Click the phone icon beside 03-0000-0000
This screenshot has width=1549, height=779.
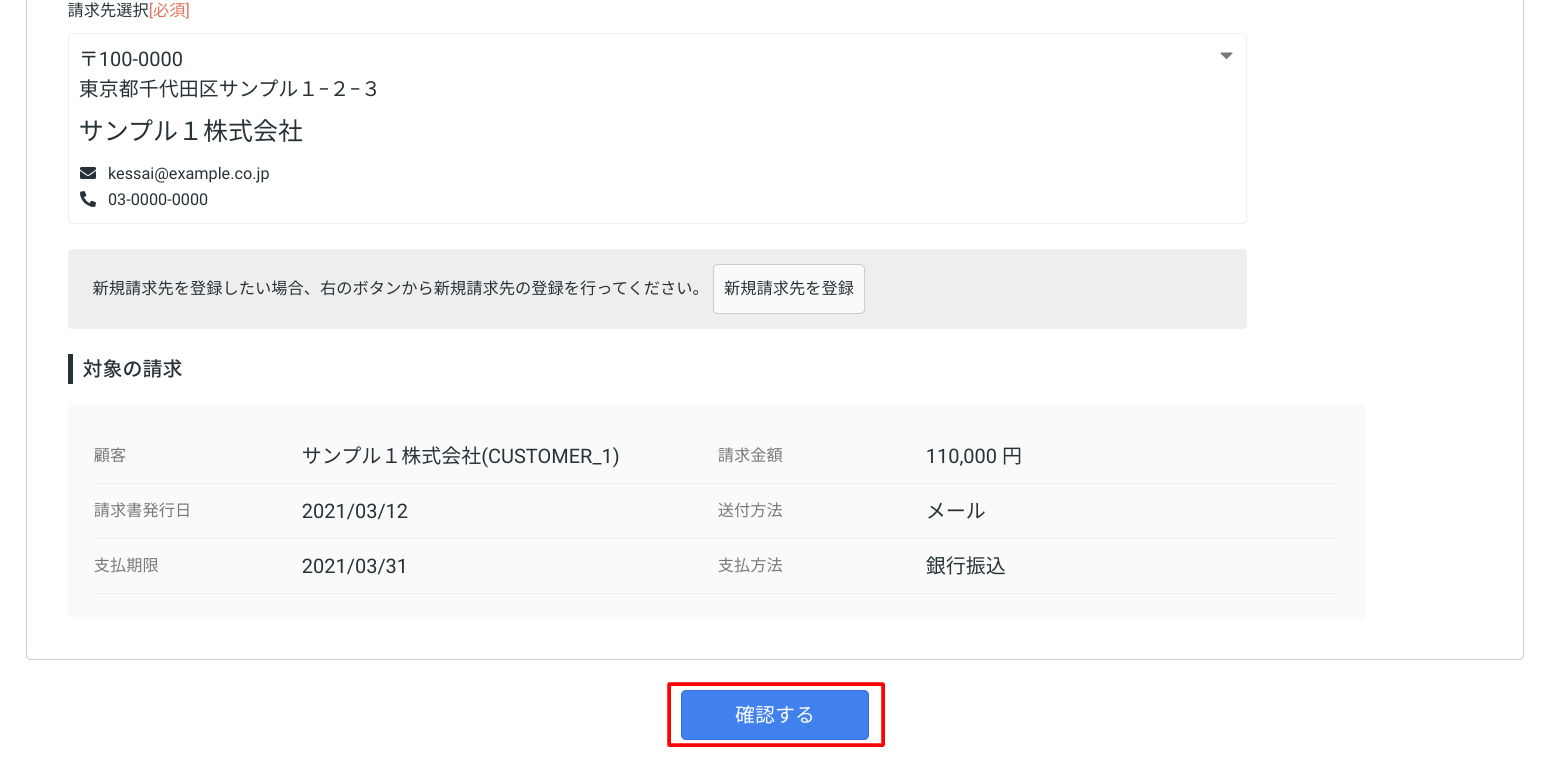[88, 199]
